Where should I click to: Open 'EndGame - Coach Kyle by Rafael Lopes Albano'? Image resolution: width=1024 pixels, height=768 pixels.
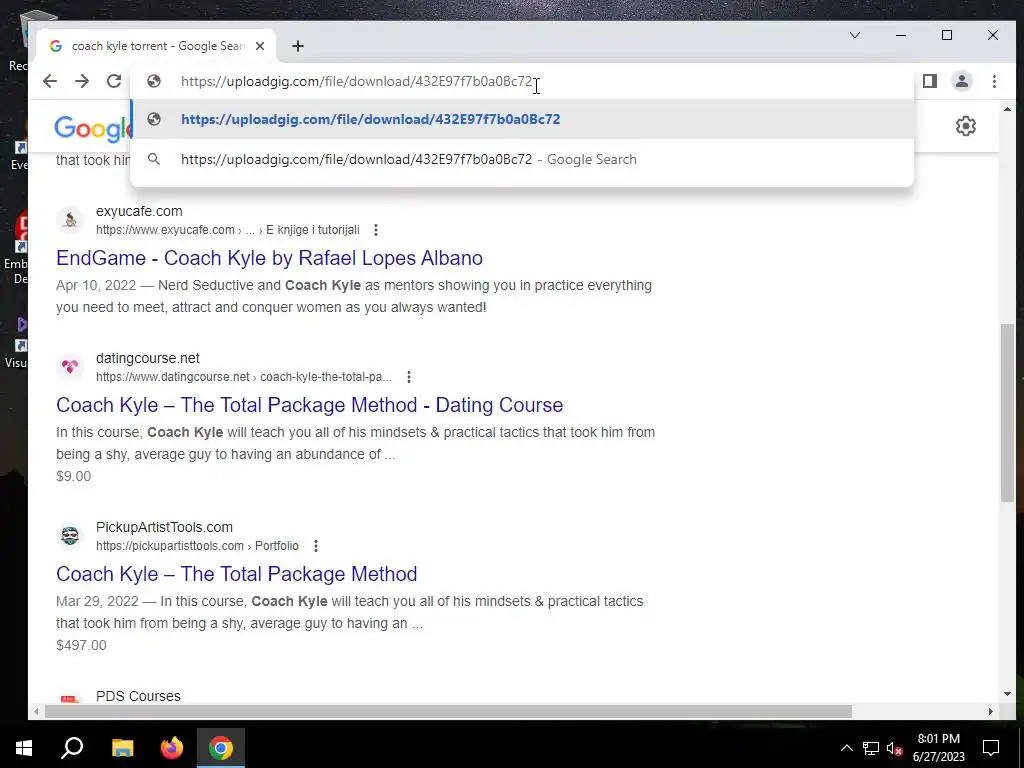click(269, 258)
